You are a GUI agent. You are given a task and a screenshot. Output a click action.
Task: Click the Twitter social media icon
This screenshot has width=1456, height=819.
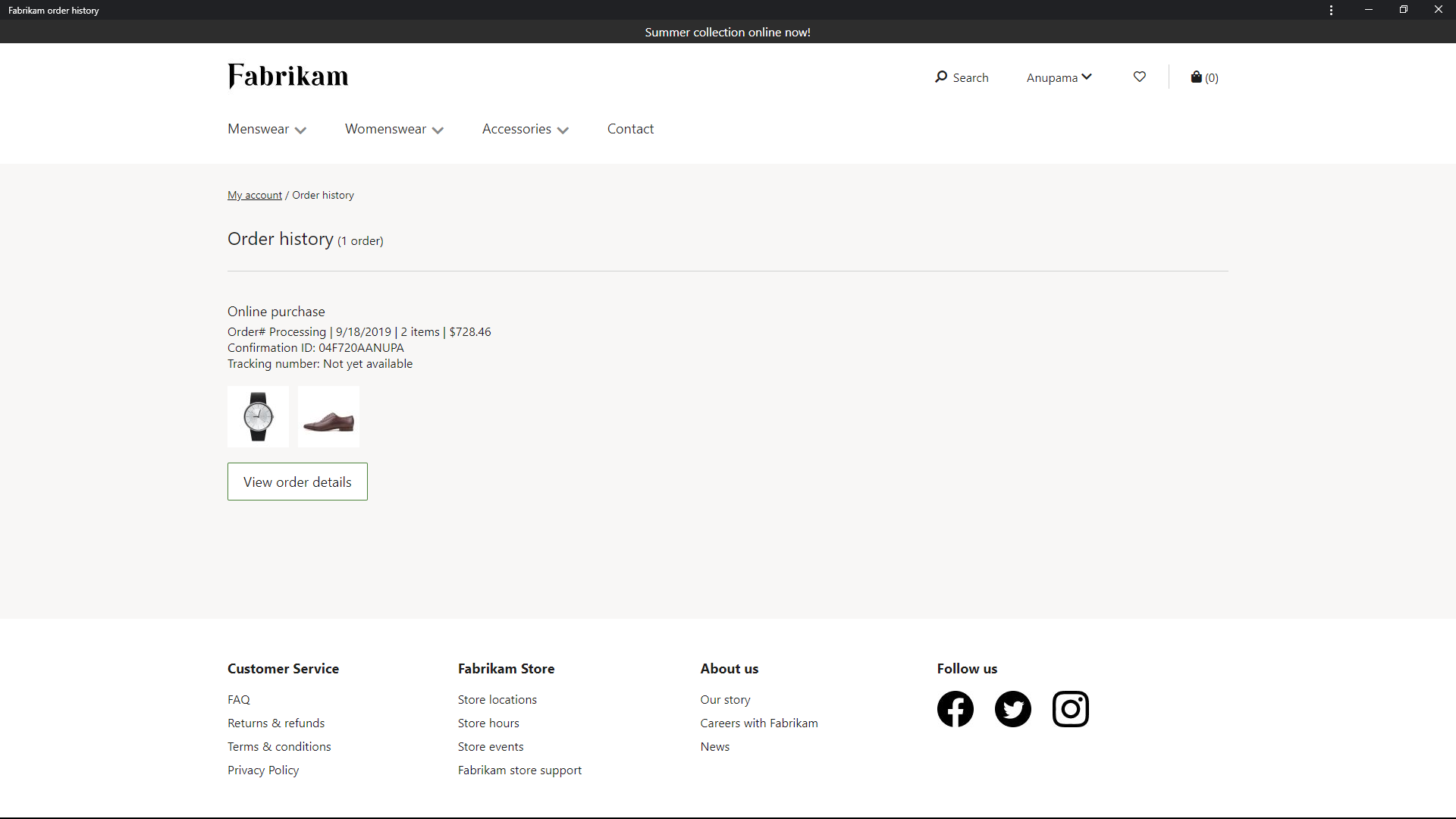pos(1012,708)
